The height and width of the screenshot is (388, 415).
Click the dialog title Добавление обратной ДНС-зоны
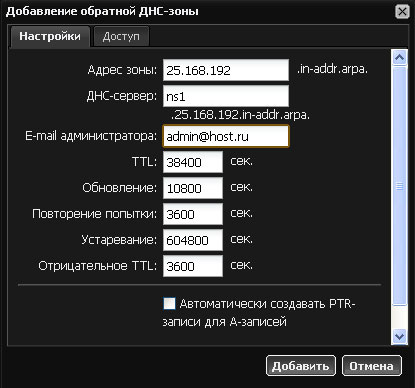click(x=102, y=11)
